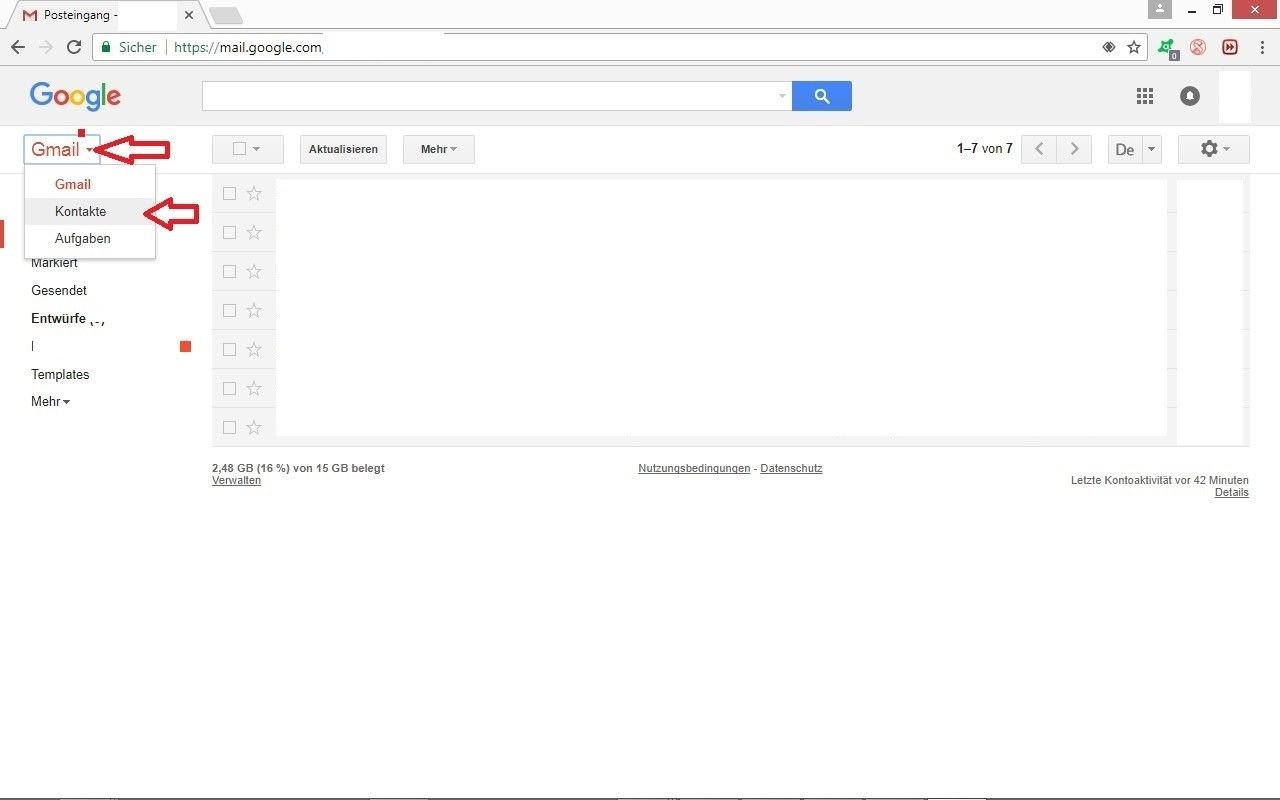Open the Gmail dropdown switcher
The image size is (1280, 800).
click(62, 149)
